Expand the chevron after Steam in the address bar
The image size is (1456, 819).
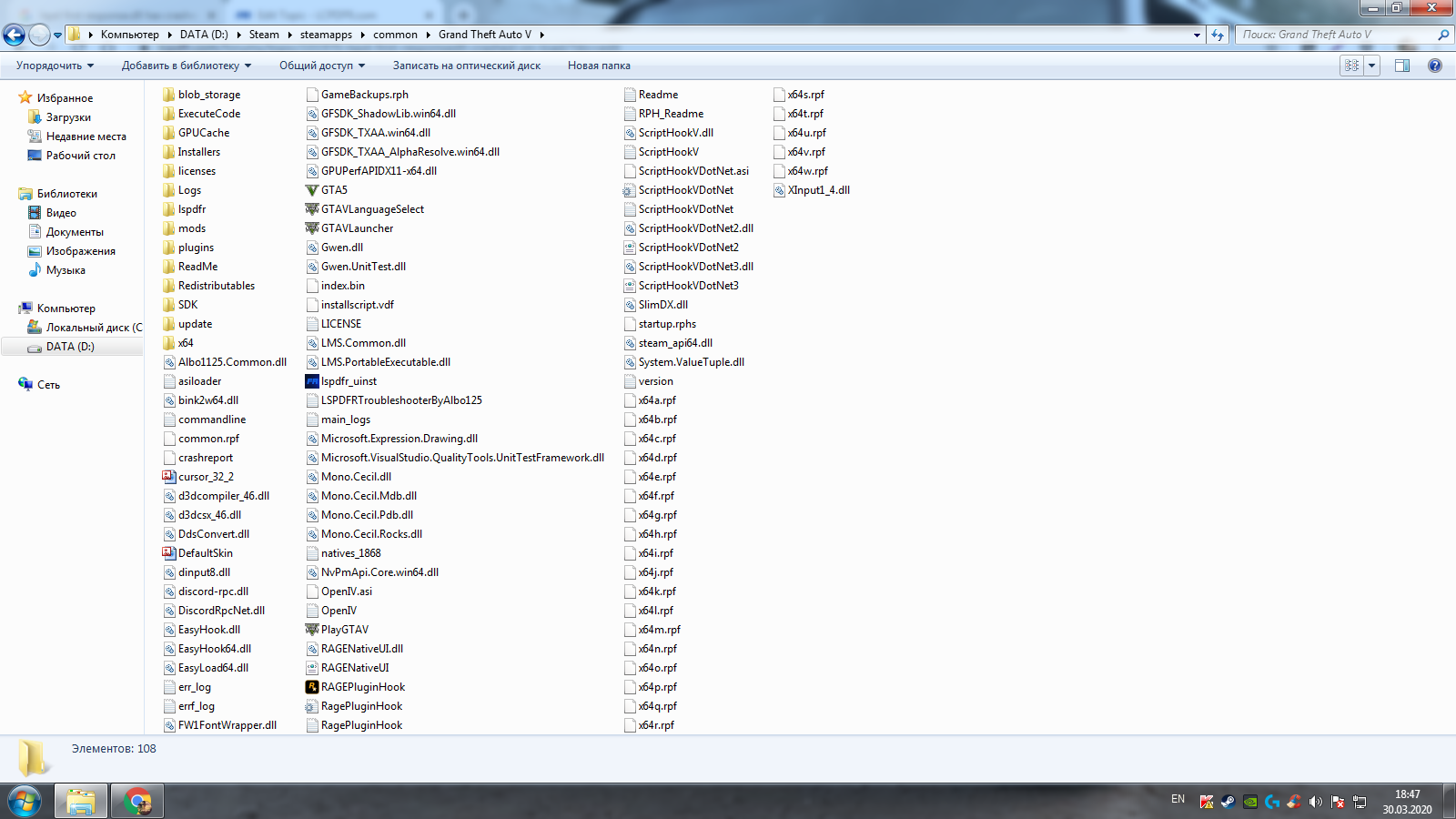[289, 35]
